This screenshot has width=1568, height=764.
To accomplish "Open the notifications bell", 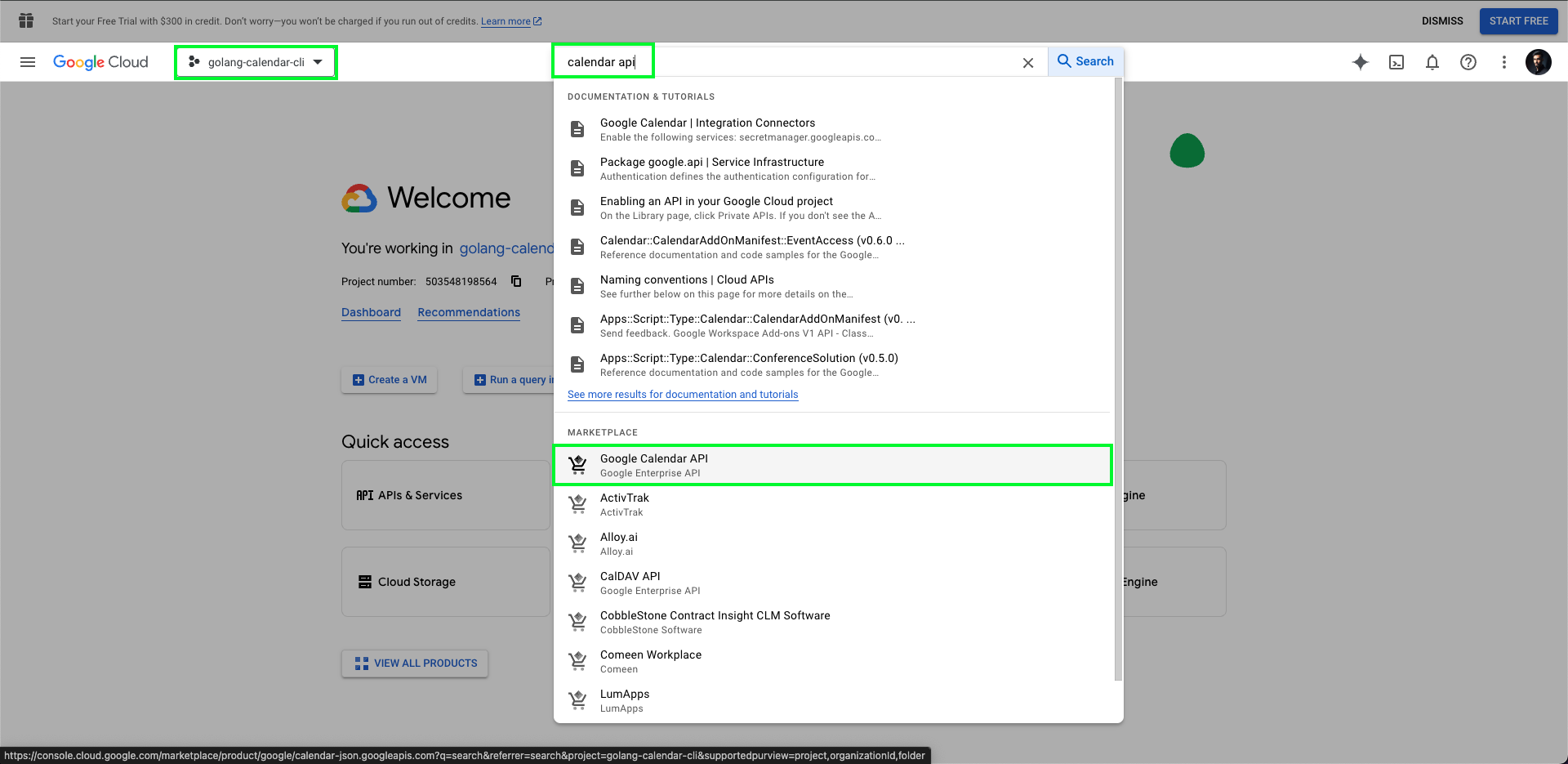I will point(1432,62).
